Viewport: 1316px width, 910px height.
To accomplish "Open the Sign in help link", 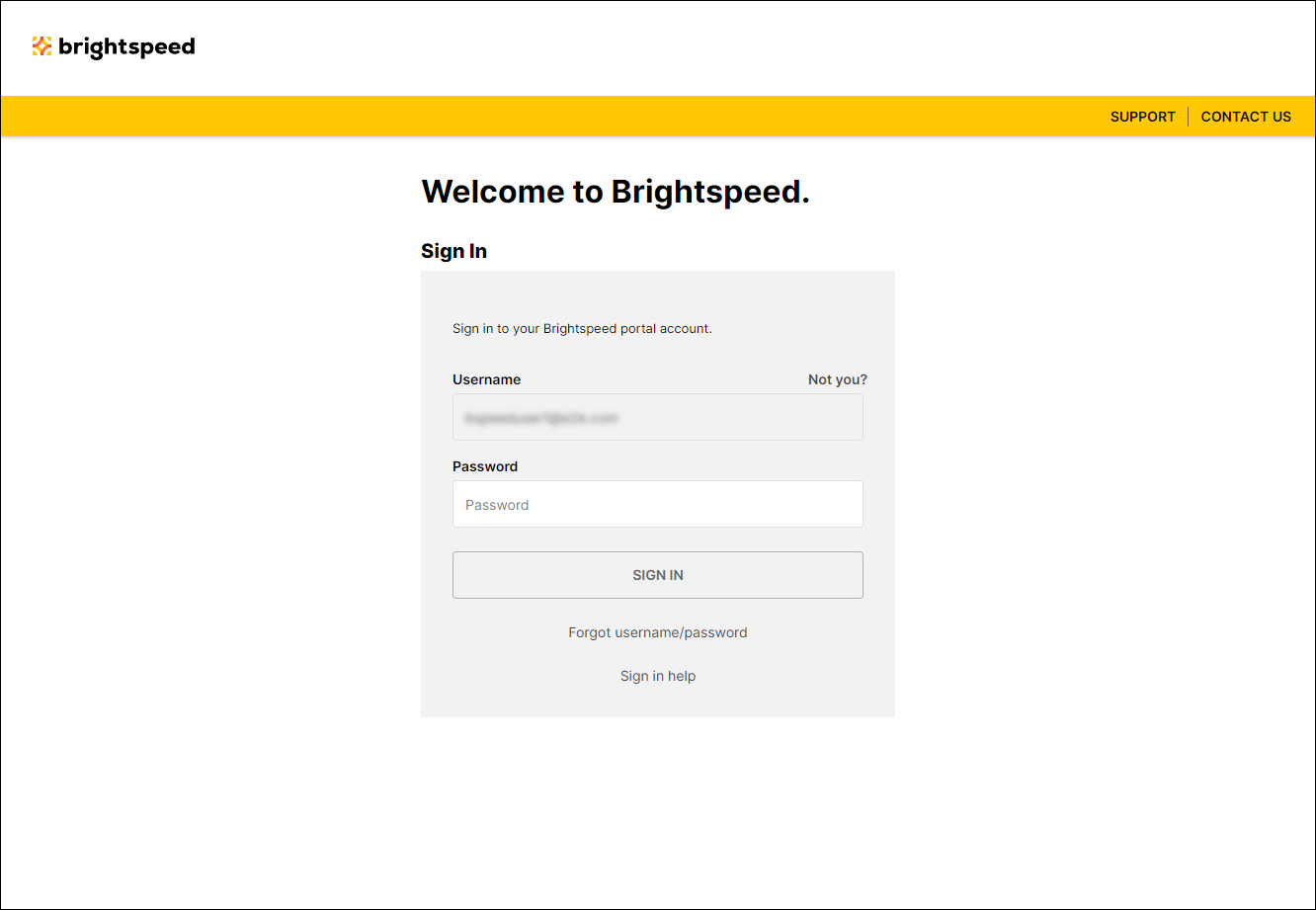I will (x=658, y=676).
